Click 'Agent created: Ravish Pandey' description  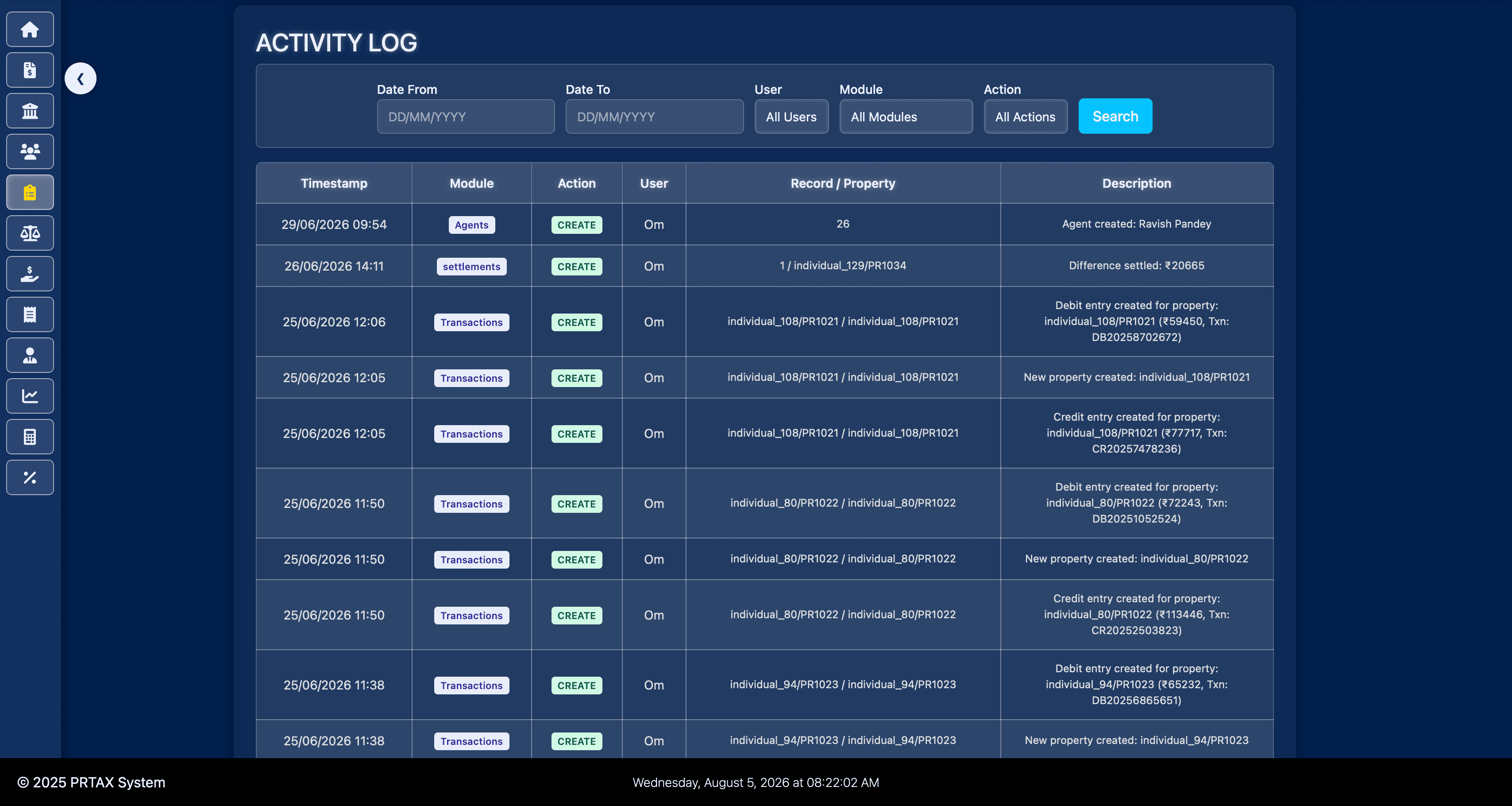tap(1136, 224)
